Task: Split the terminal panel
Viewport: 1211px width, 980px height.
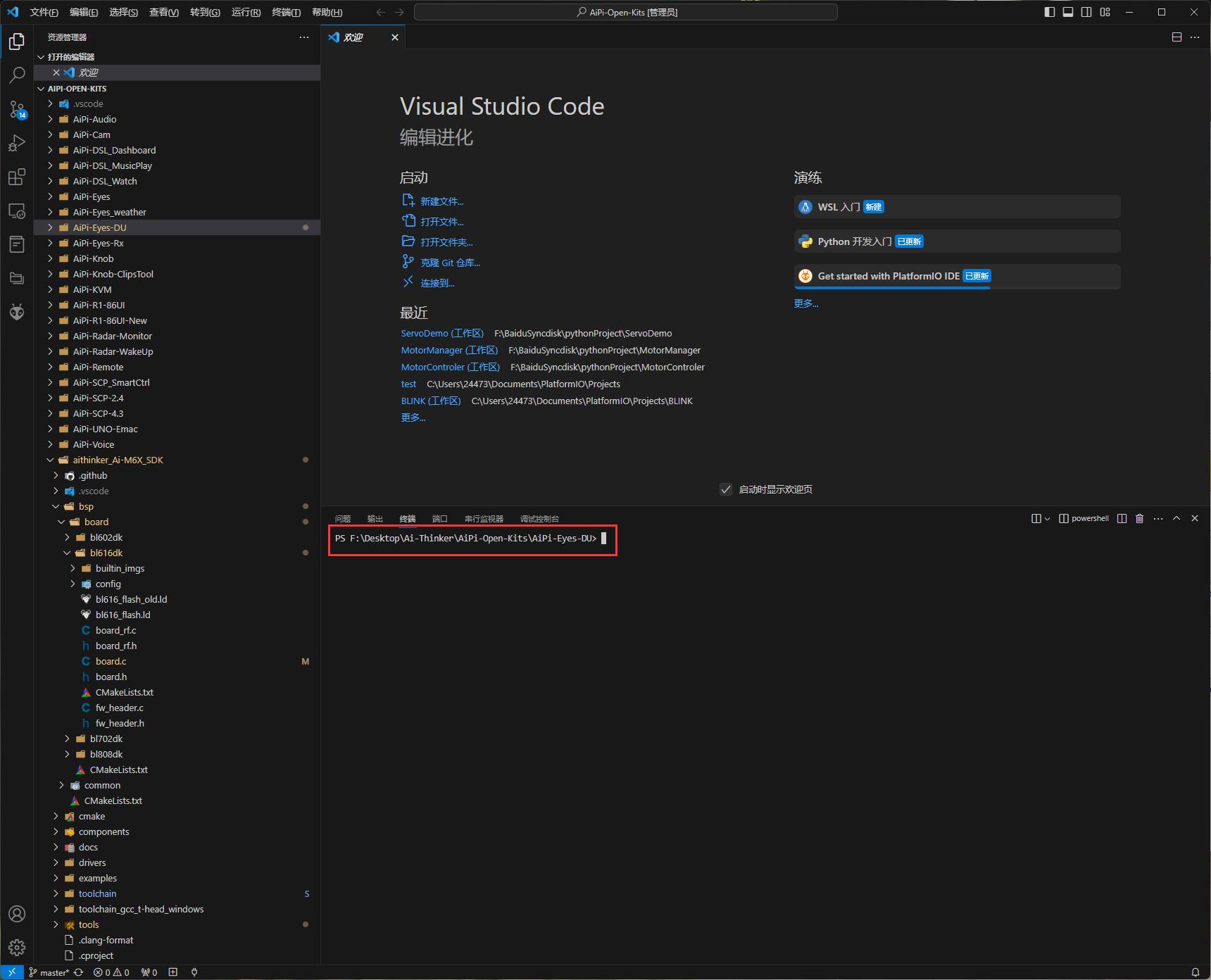Action: 1122,518
